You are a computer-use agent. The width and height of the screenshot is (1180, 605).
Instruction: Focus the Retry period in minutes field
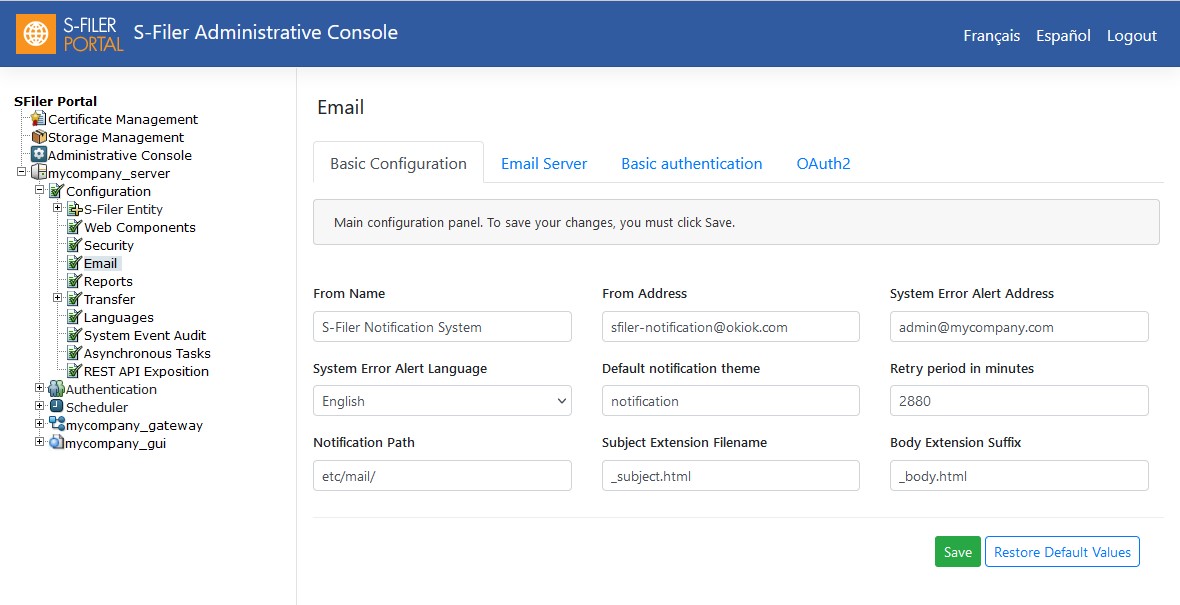point(1019,401)
